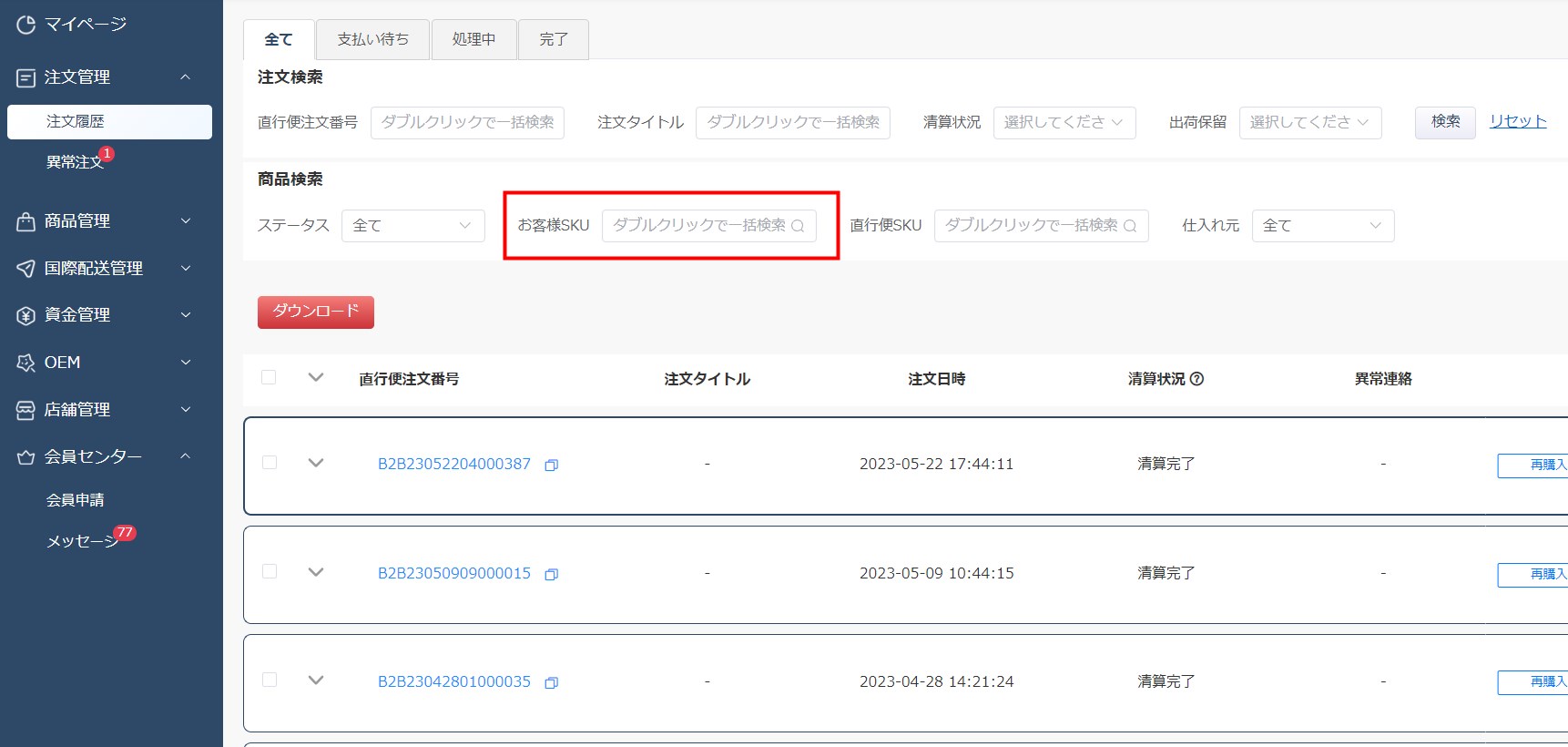The height and width of the screenshot is (747, 1568).
Task: Click the red 1 badge on 異常注文
Action: [107, 154]
